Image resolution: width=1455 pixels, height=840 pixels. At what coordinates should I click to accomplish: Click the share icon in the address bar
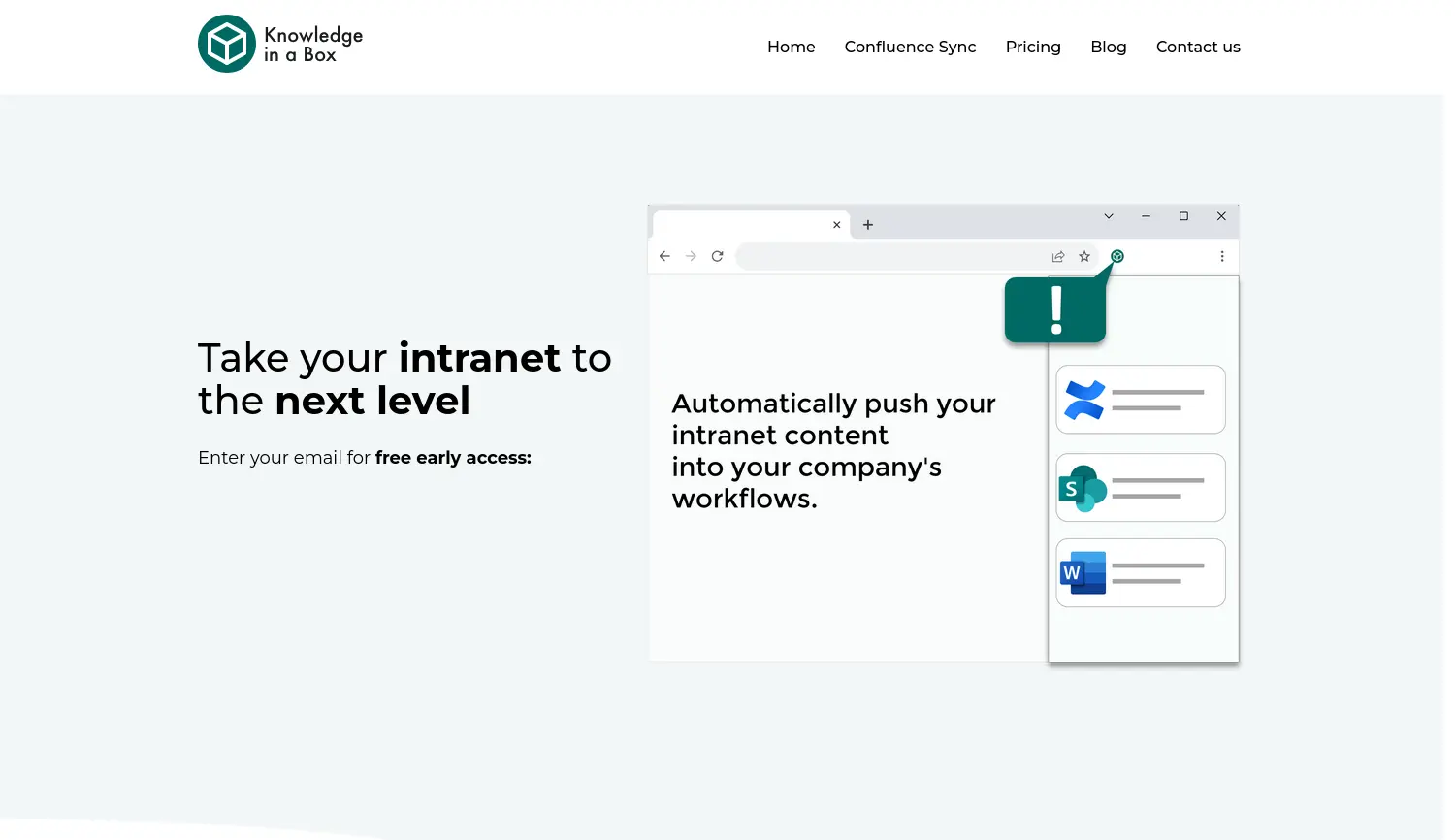coord(1058,256)
